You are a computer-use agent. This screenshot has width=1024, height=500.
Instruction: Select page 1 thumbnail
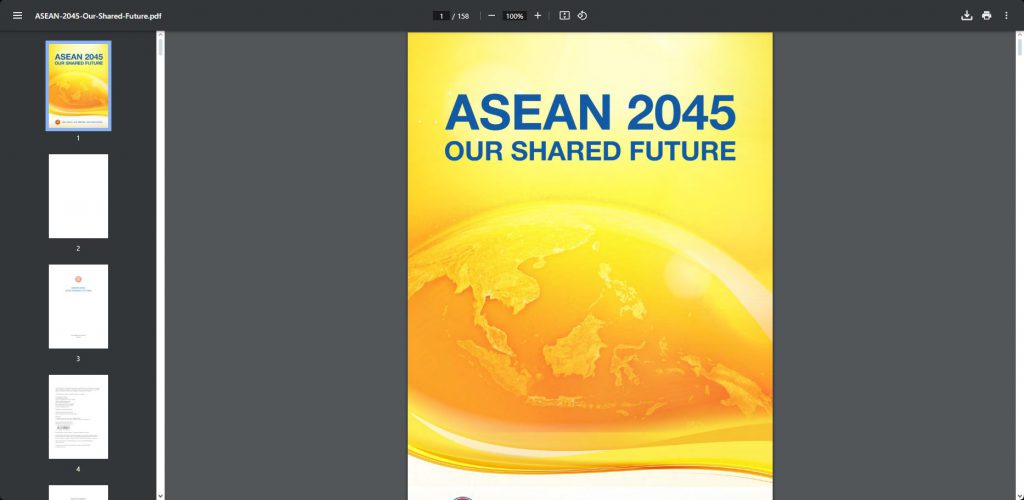tap(78, 86)
